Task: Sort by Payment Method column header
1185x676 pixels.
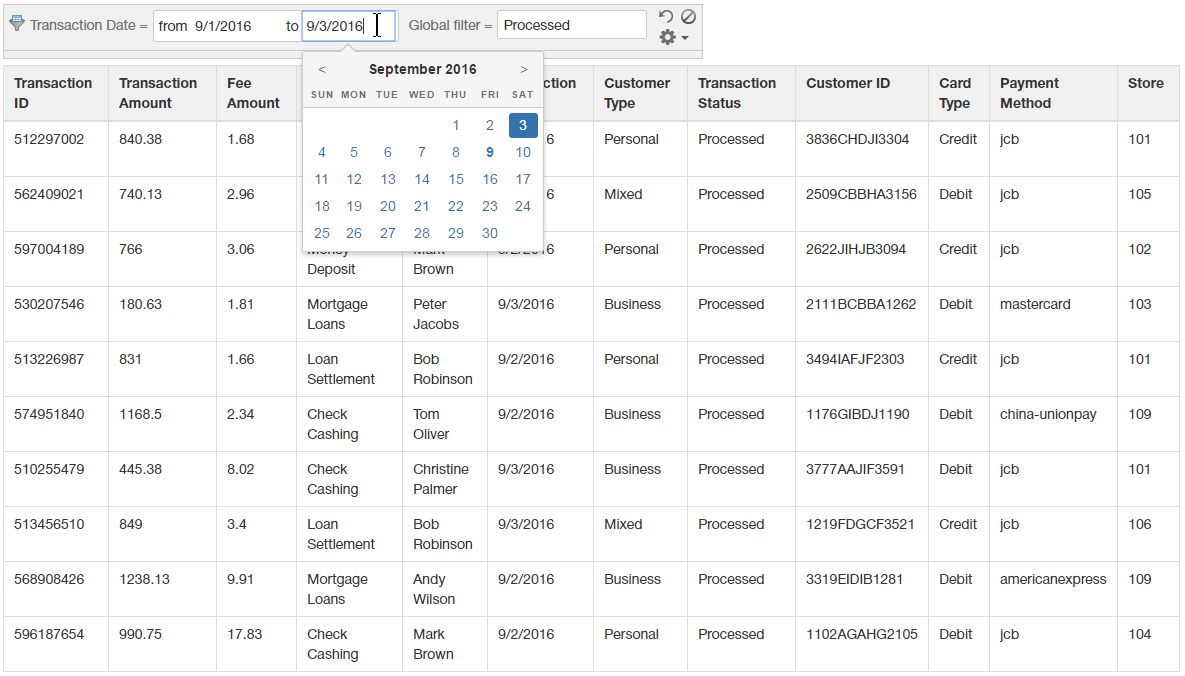Action: point(1029,93)
